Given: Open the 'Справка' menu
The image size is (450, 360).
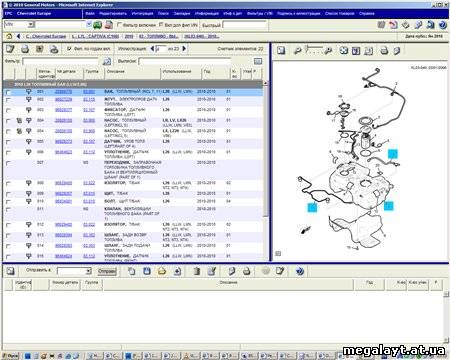Looking at the screenshot, I should (x=366, y=14).
